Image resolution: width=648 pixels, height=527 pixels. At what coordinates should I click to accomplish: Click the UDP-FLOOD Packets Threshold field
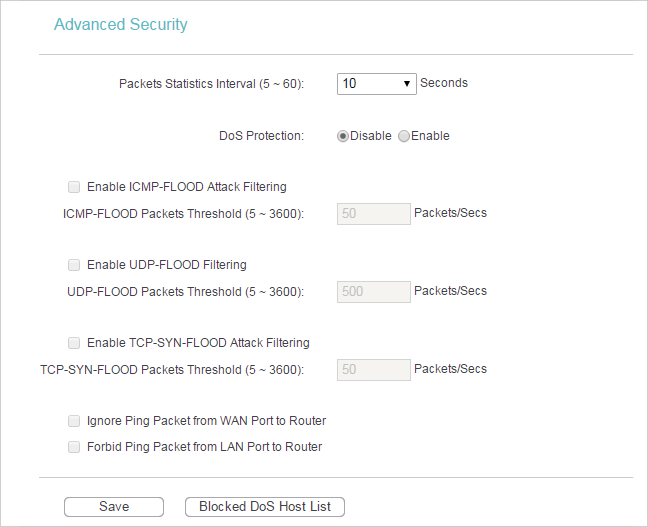pos(374,292)
